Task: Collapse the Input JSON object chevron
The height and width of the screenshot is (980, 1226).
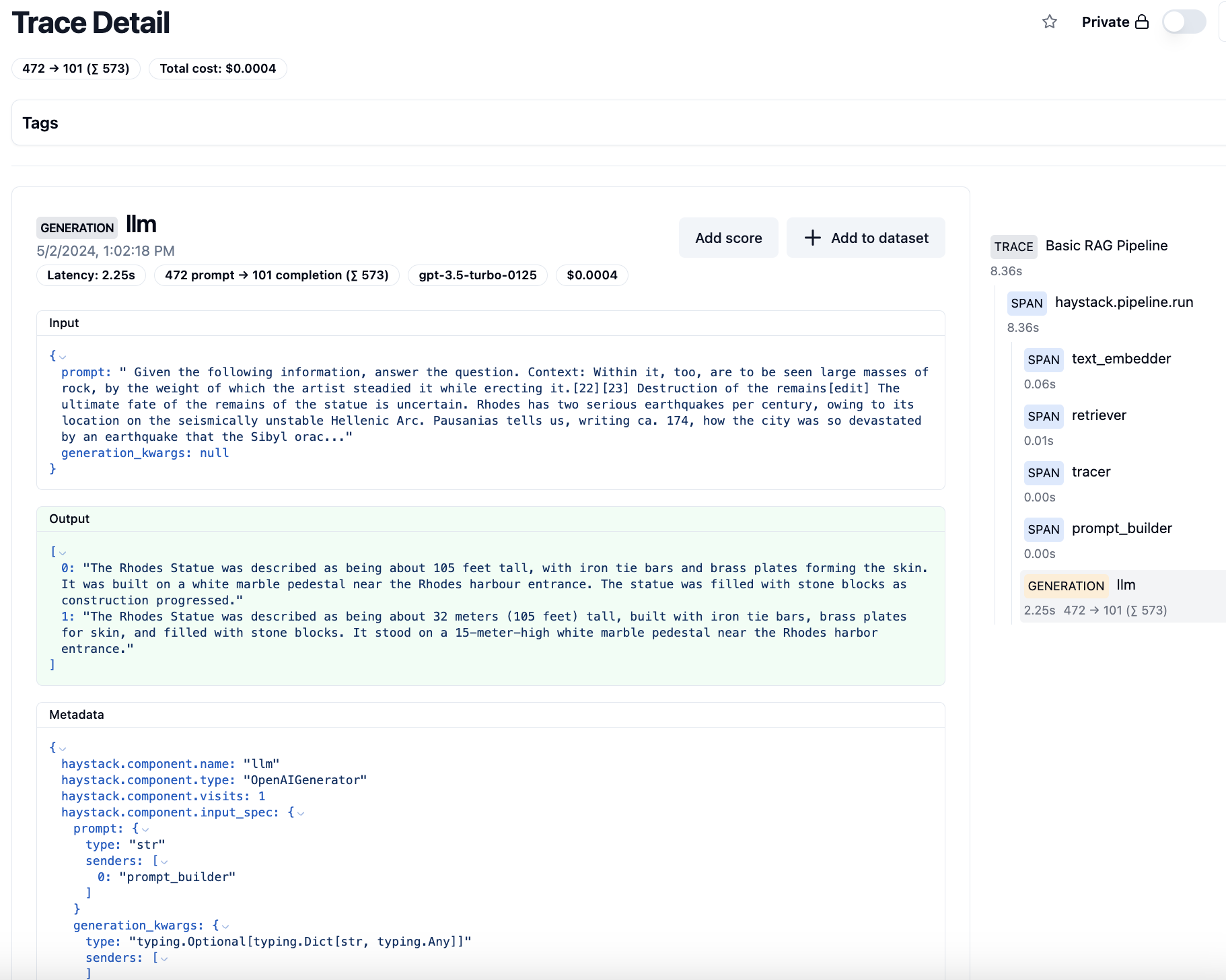Action: pyautogui.click(x=63, y=357)
